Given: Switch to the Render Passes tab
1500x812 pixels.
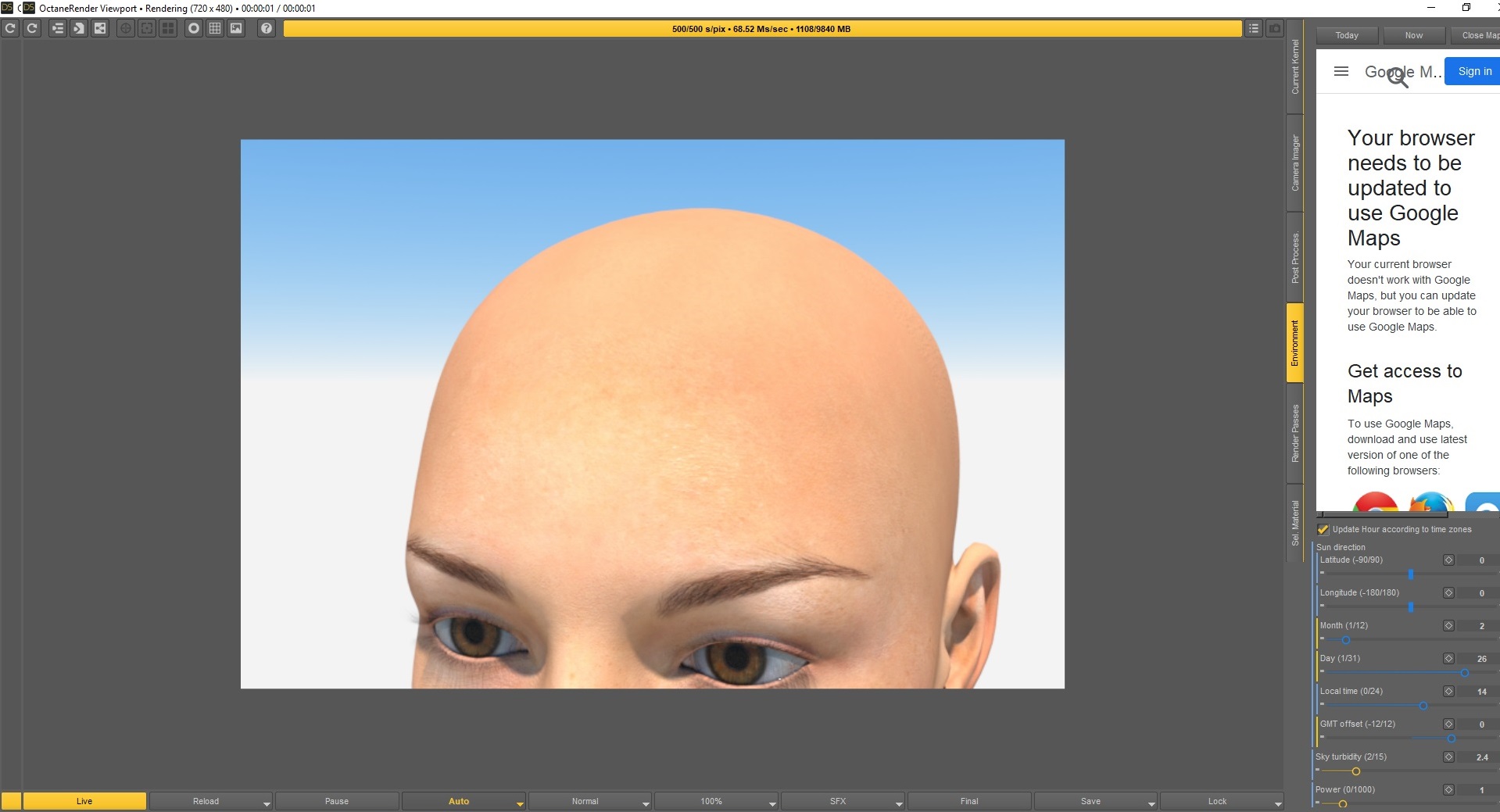Looking at the screenshot, I should pos(1295,433).
